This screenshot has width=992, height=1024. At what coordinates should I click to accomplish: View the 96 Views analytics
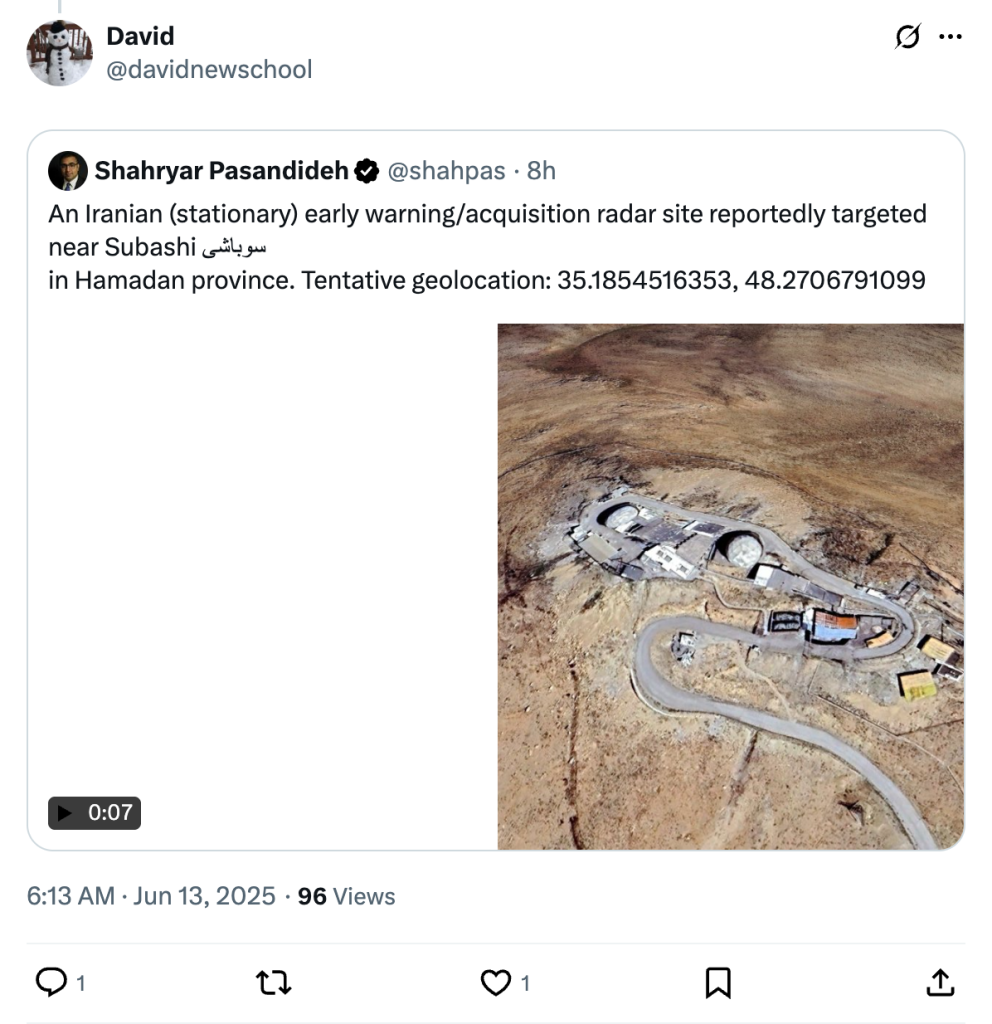point(346,896)
